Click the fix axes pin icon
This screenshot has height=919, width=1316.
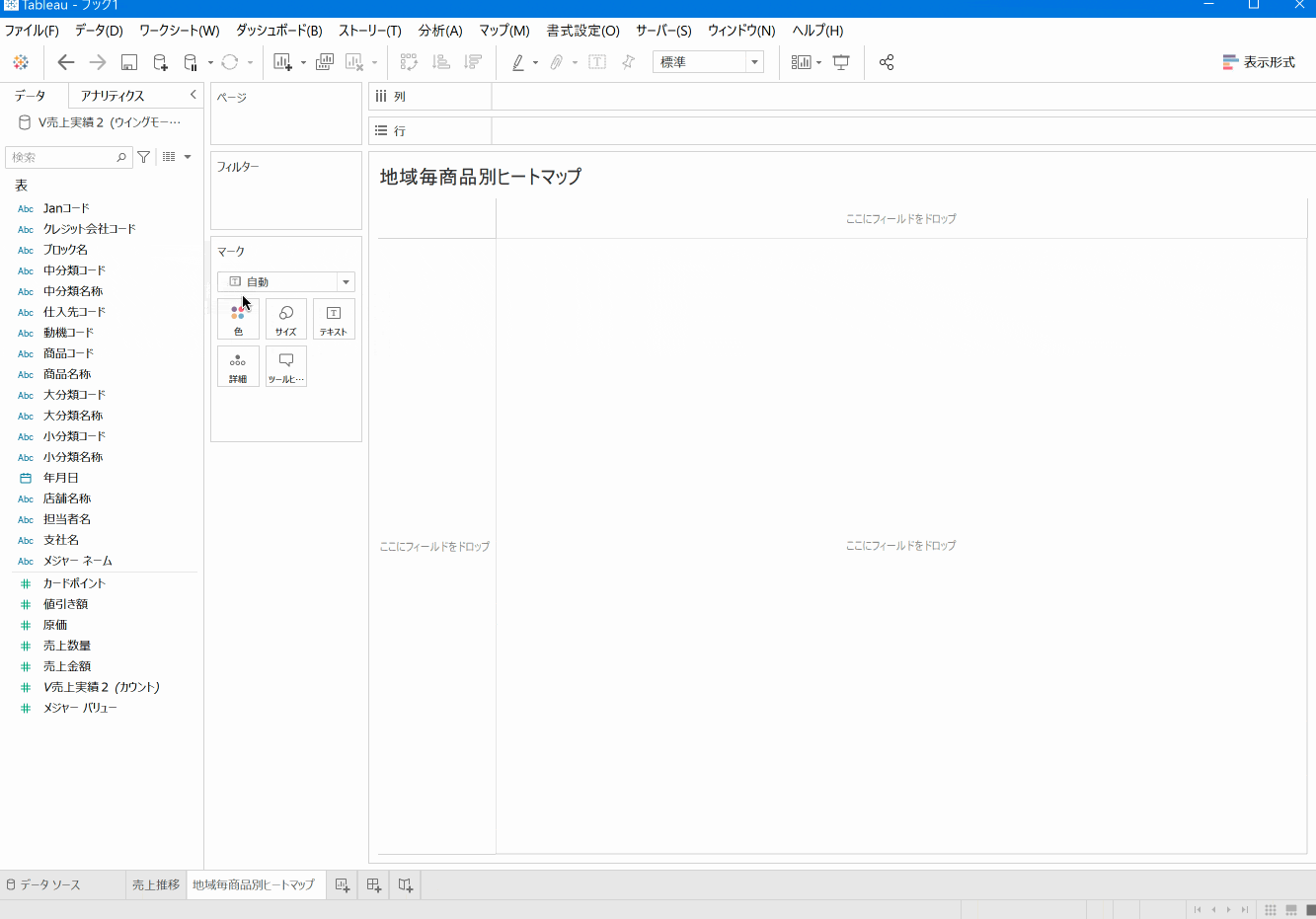coord(628,62)
